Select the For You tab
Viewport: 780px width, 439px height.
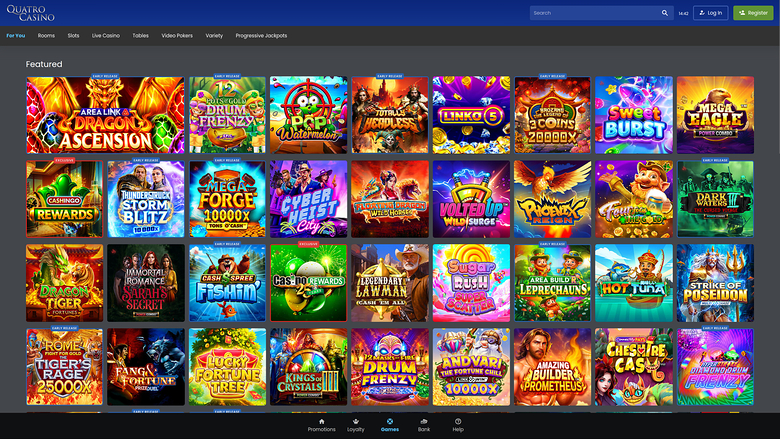click(x=15, y=36)
